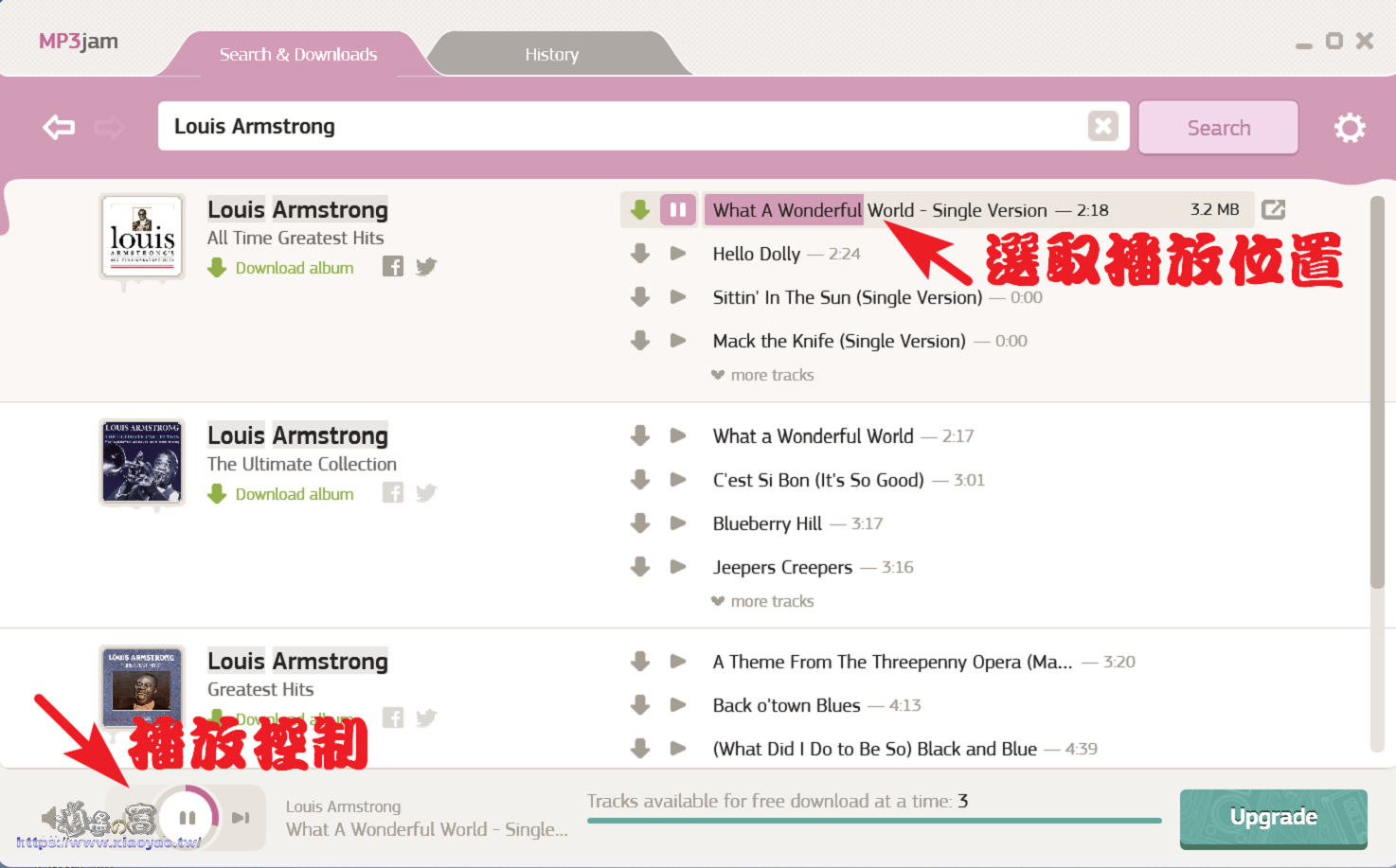Play Black and Blue track
The width and height of the screenshot is (1396, 868).
point(678,749)
